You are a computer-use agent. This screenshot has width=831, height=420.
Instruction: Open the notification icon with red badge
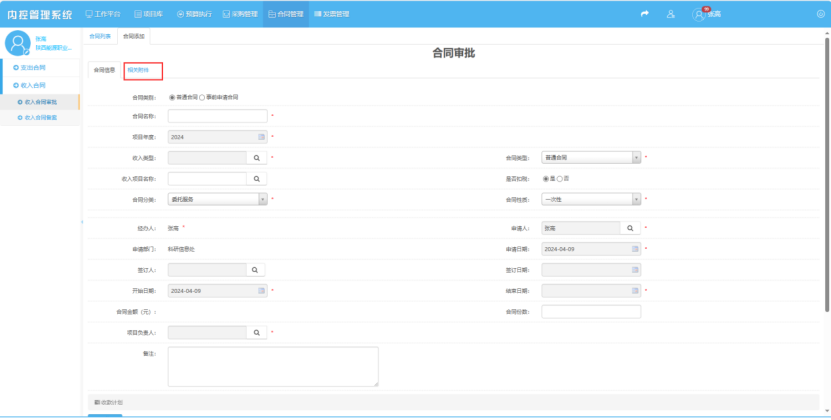(699, 14)
